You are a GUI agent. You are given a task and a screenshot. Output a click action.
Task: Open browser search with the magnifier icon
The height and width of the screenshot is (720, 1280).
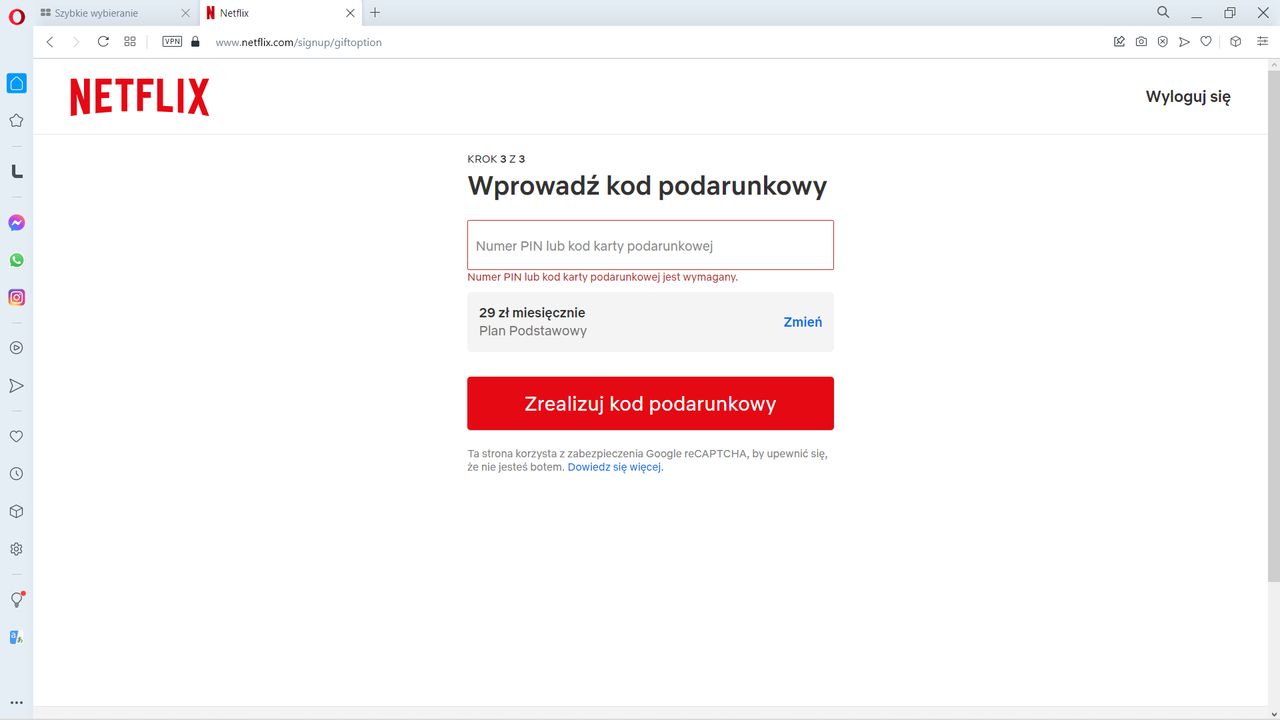coord(1163,13)
